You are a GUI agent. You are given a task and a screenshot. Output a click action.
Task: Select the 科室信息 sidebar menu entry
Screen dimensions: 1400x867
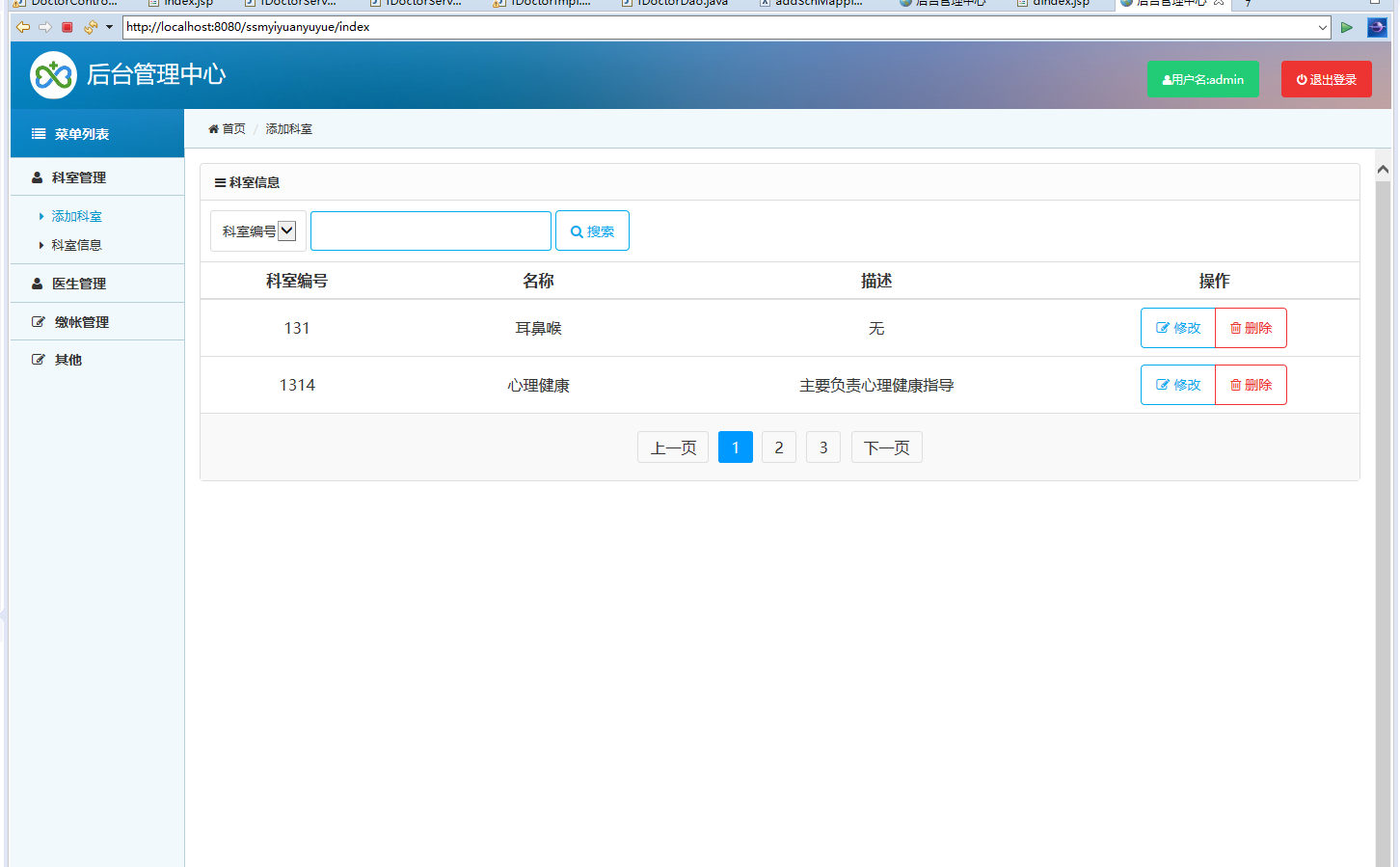coord(76,245)
